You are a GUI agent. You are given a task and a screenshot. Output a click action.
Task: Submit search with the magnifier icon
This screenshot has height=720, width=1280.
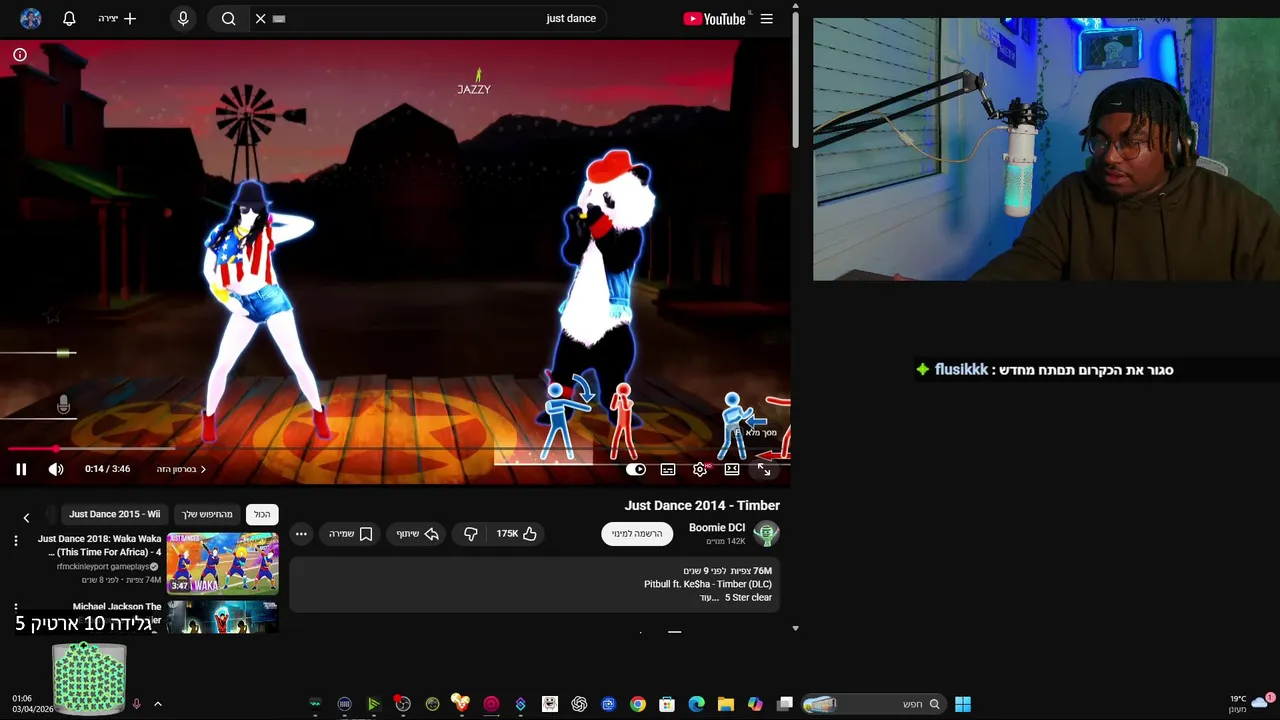tap(229, 18)
